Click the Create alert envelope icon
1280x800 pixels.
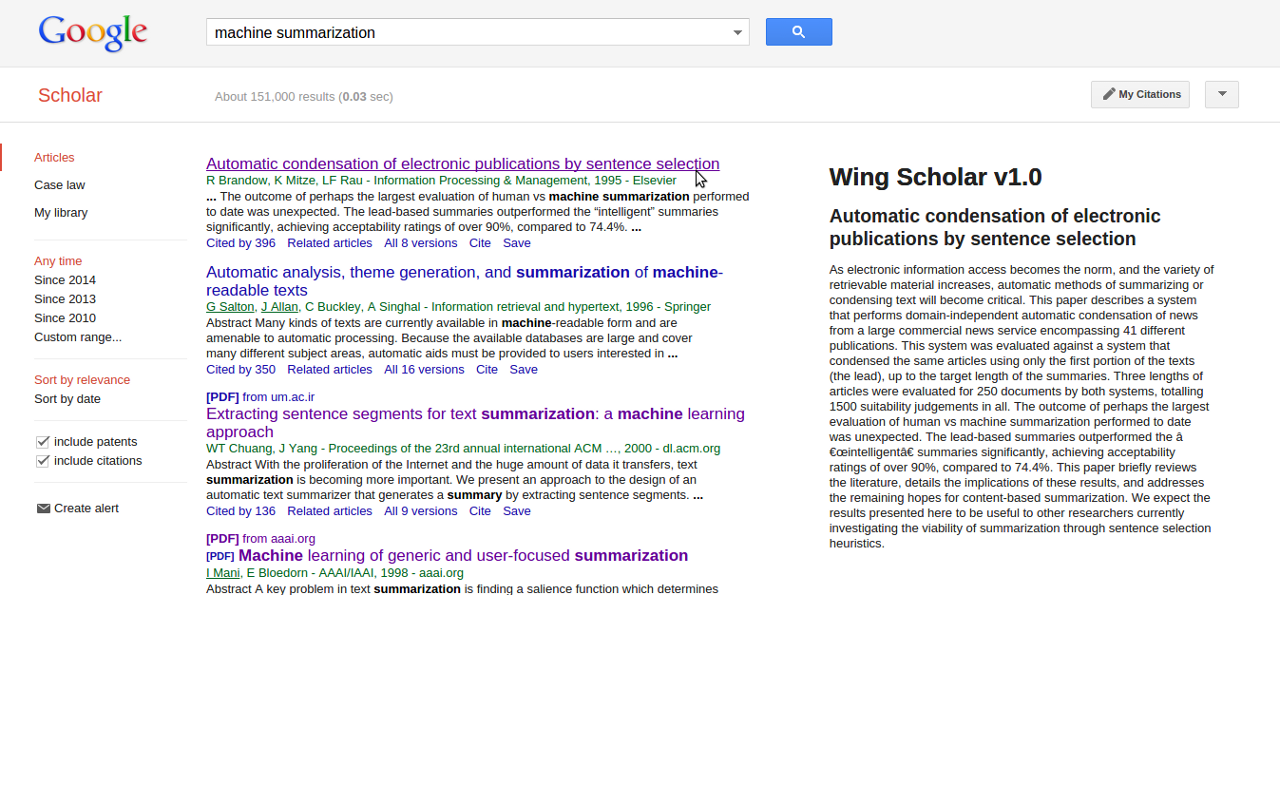(x=43, y=508)
